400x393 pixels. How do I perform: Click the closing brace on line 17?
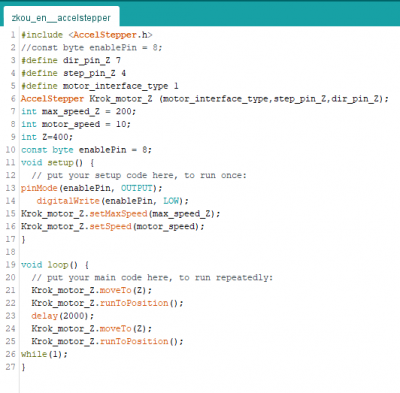point(23,239)
